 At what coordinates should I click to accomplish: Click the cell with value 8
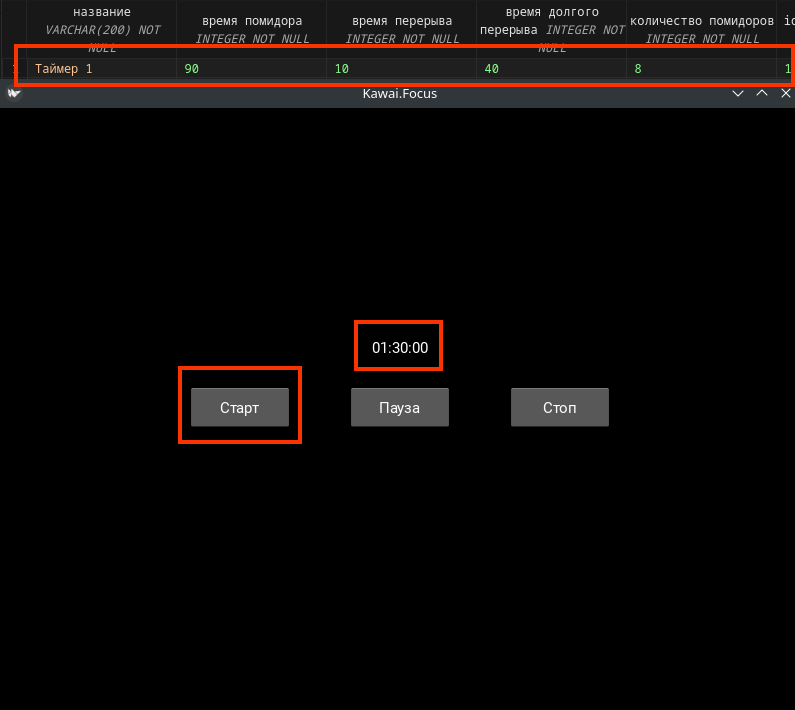pos(701,69)
